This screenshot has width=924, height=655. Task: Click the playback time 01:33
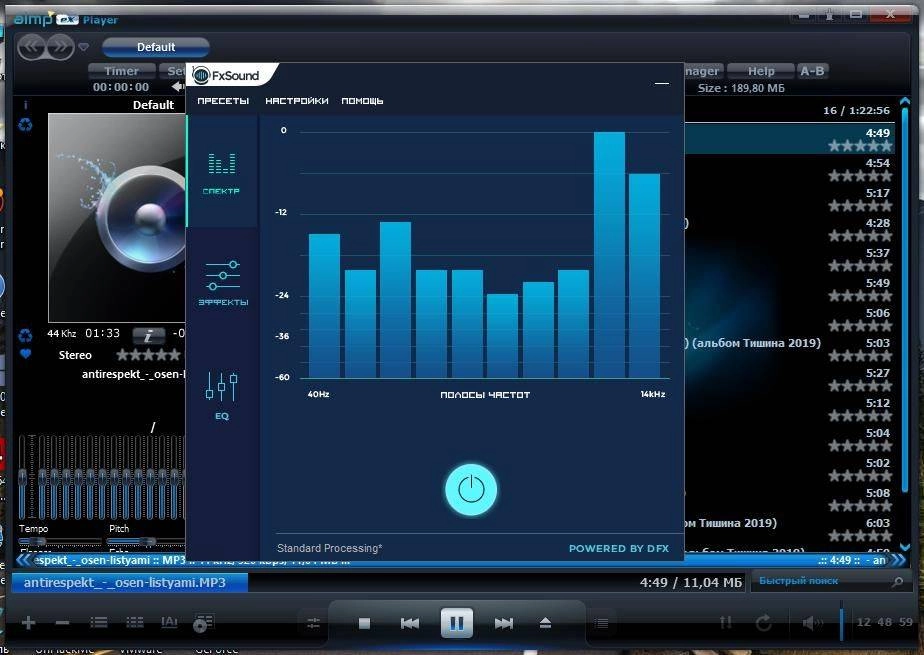tap(103, 333)
